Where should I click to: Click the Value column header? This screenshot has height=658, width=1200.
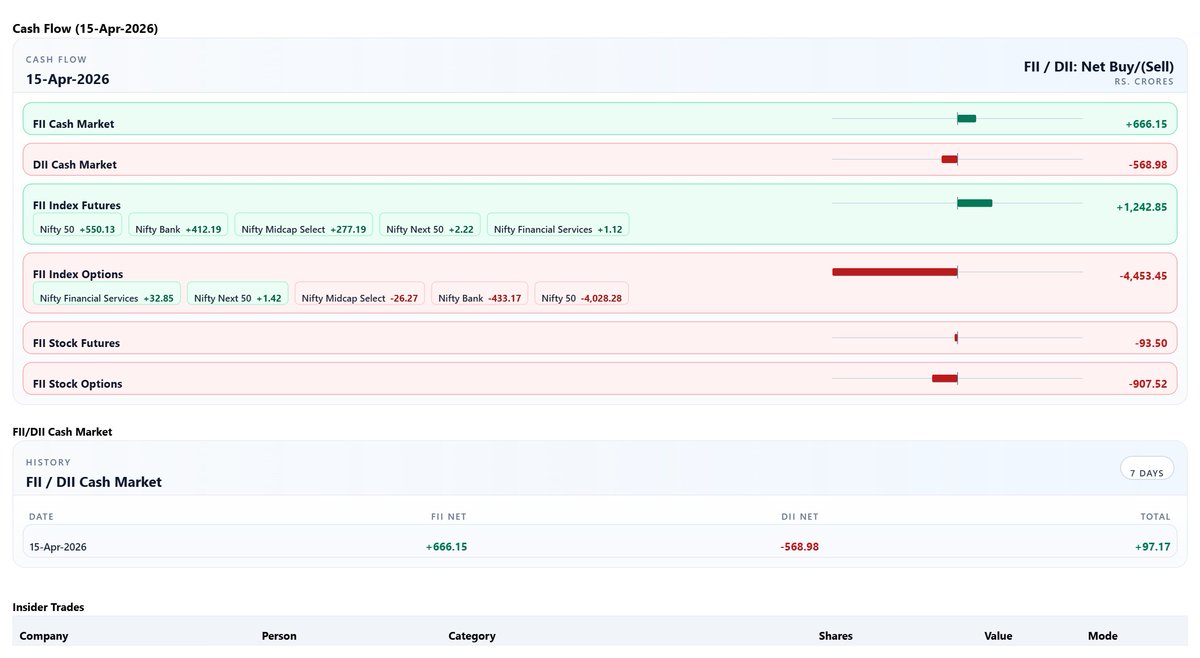tap(998, 636)
